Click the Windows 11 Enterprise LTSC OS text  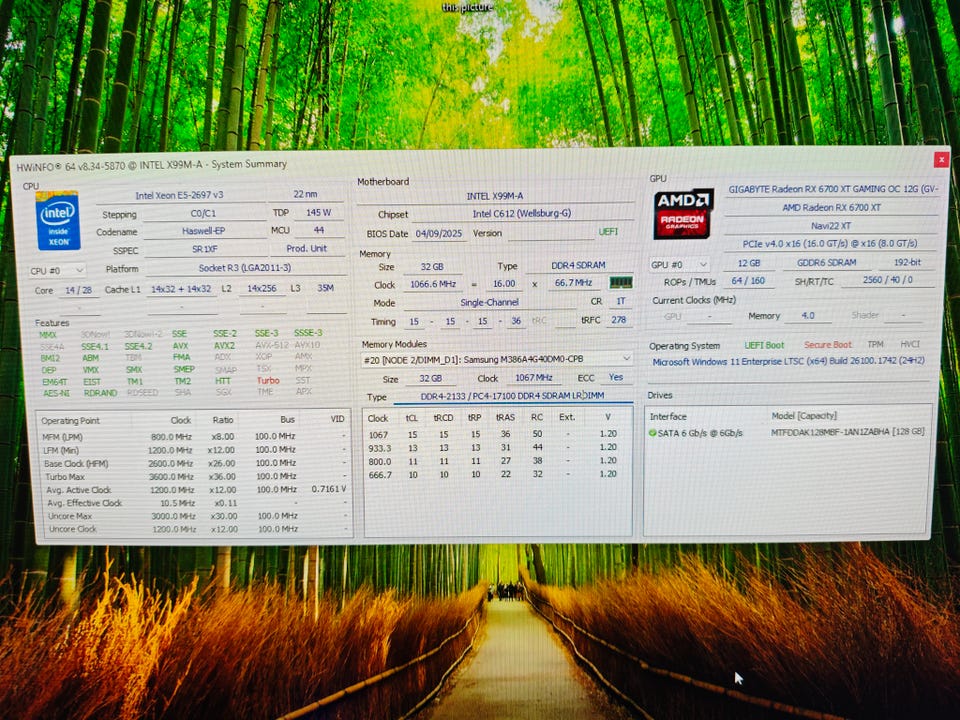click(x=788, y=362)
